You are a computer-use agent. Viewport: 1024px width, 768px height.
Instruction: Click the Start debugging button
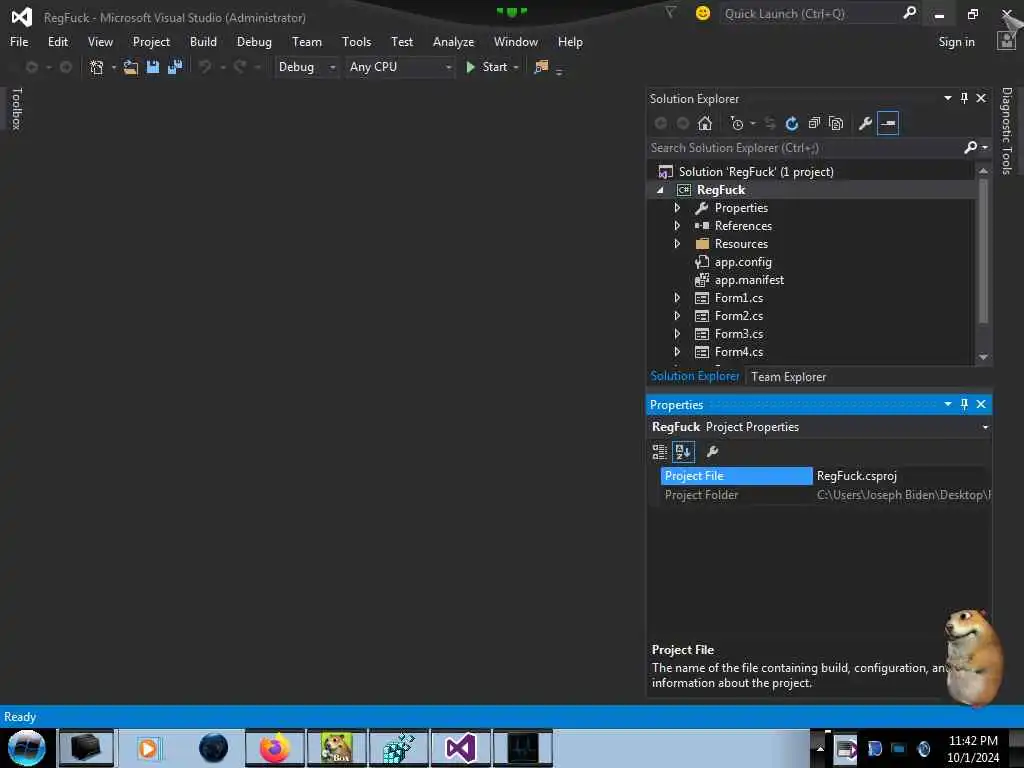point(487,67)
